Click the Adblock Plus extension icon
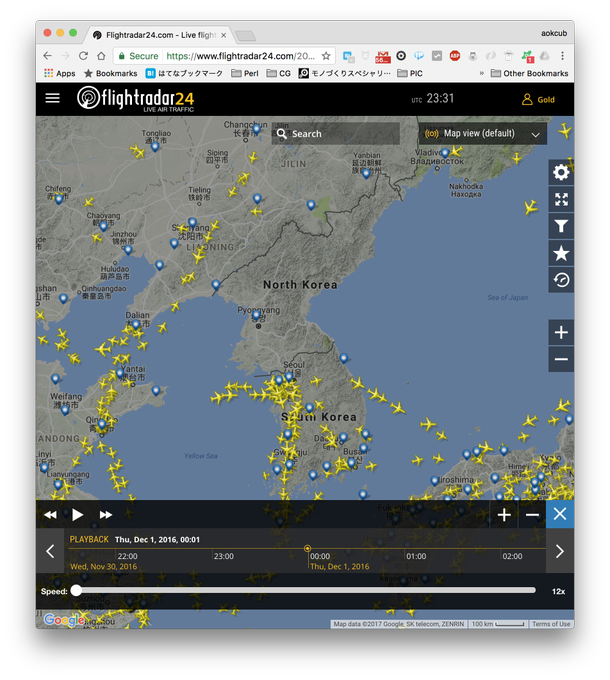 (454, 56)
